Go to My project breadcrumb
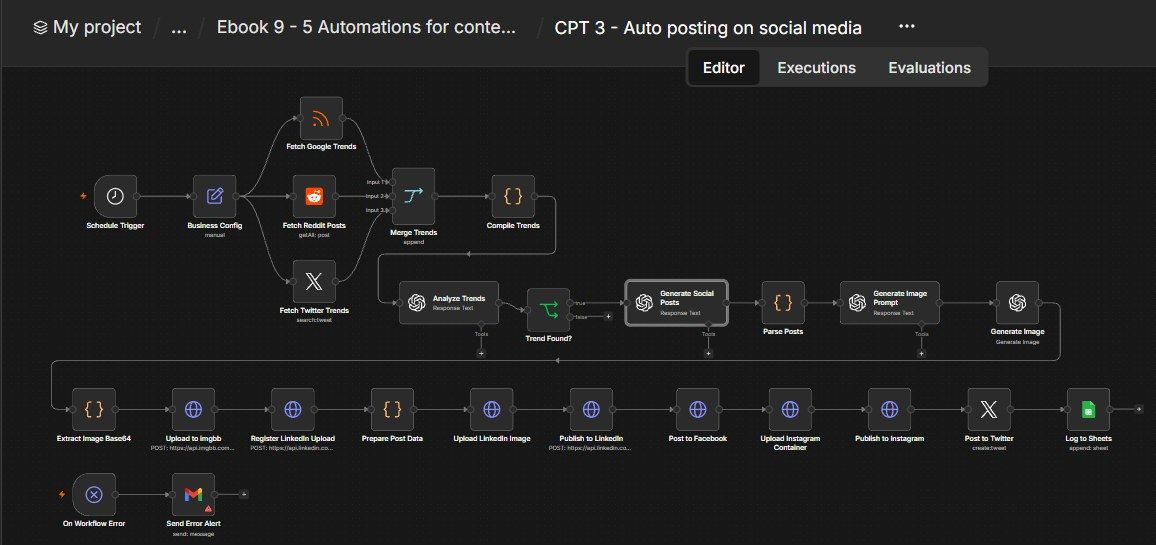Screen dimensions: 1156x545 click(x=87, y=27)
